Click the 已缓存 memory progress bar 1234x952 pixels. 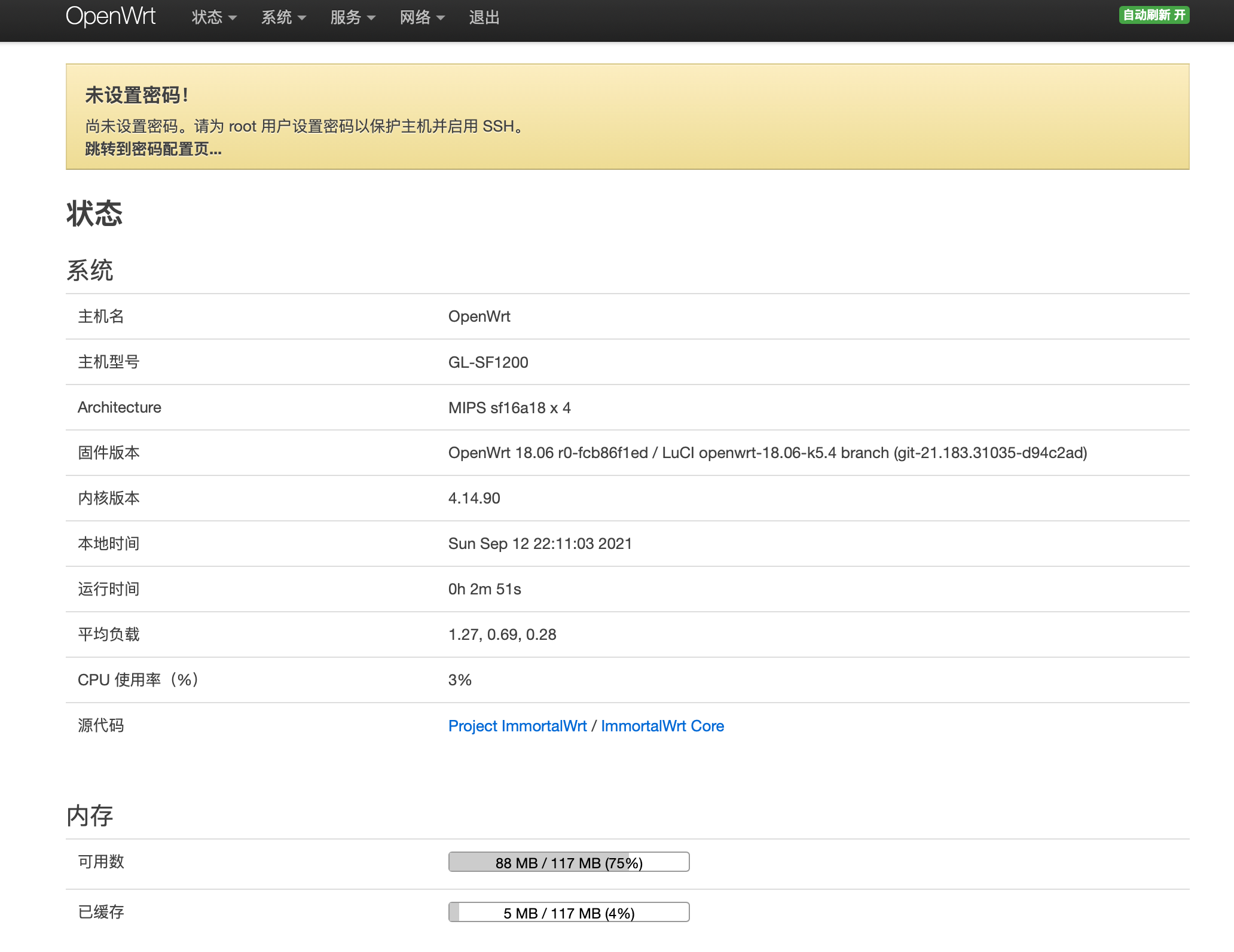[569, 913]
